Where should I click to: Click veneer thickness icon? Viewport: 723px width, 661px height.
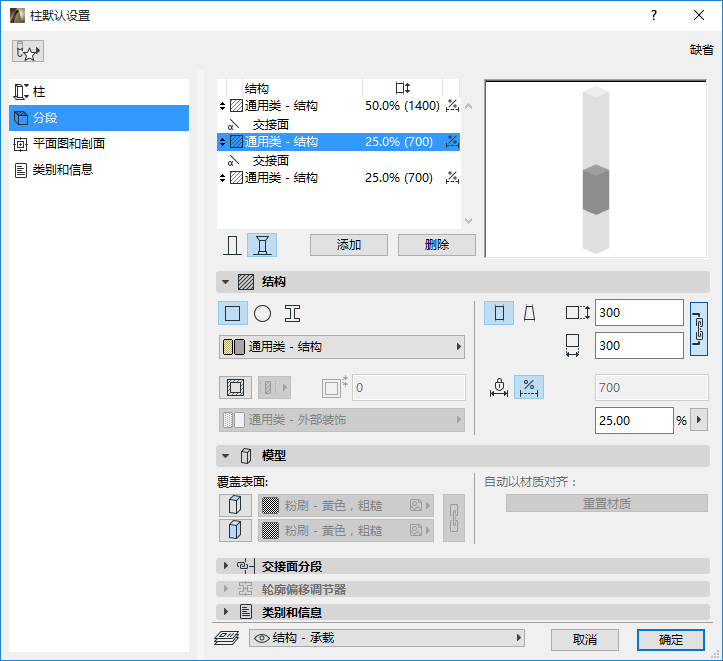click(334, 387)
